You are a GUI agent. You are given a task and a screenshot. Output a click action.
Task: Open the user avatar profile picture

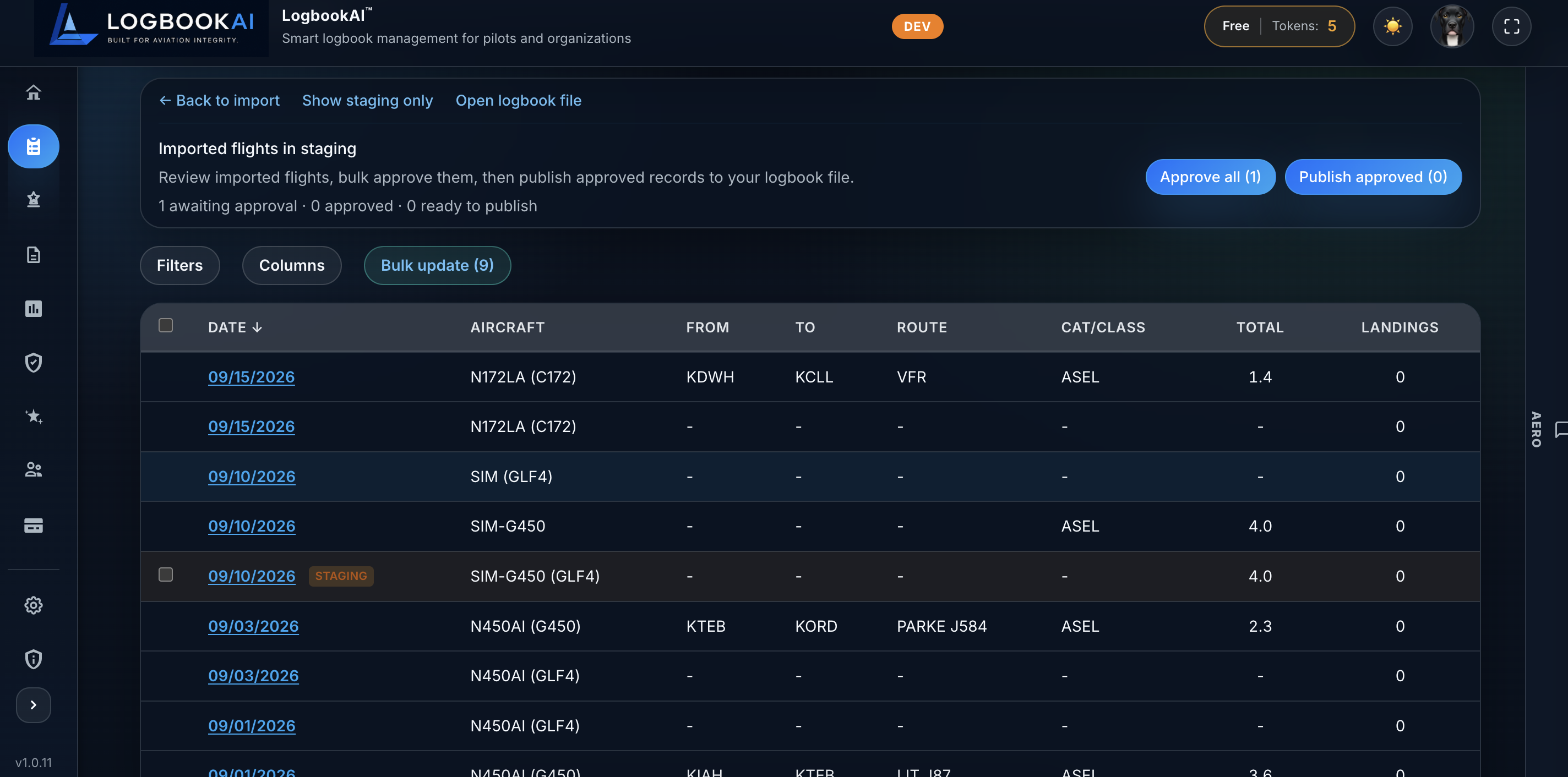(x=1452, y=26)
